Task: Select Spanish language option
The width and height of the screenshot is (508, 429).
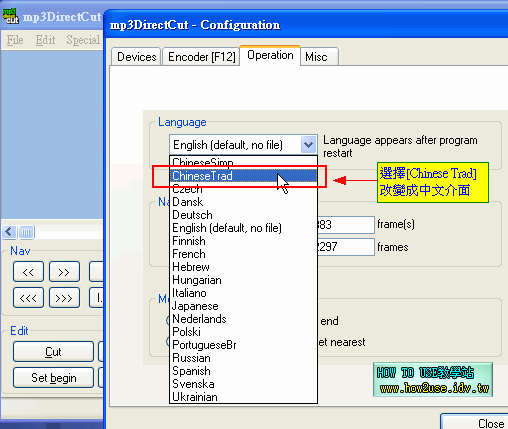Action: [x=243, y=371]
